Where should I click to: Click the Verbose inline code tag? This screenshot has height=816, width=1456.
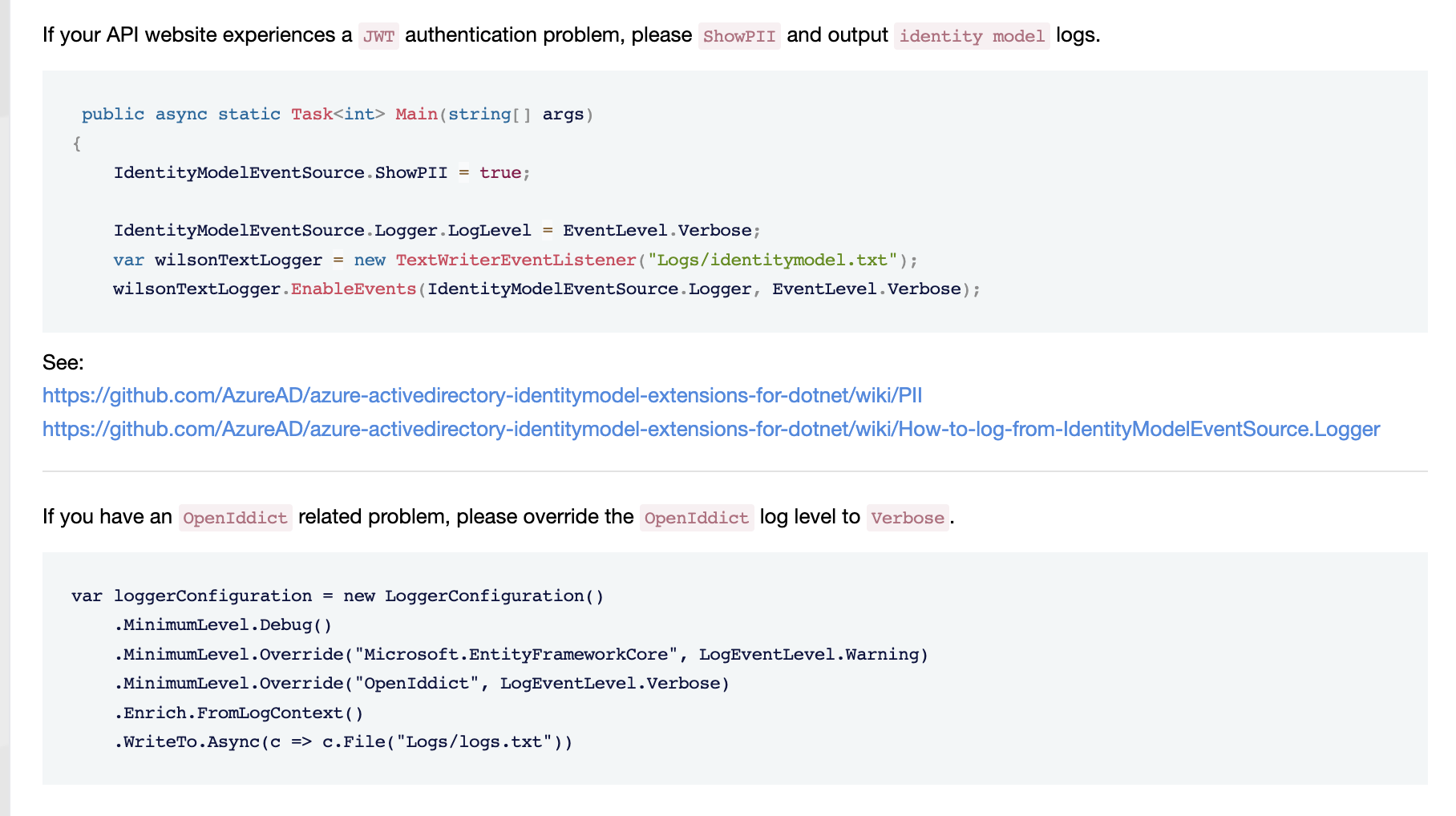[x=907, y=518]
